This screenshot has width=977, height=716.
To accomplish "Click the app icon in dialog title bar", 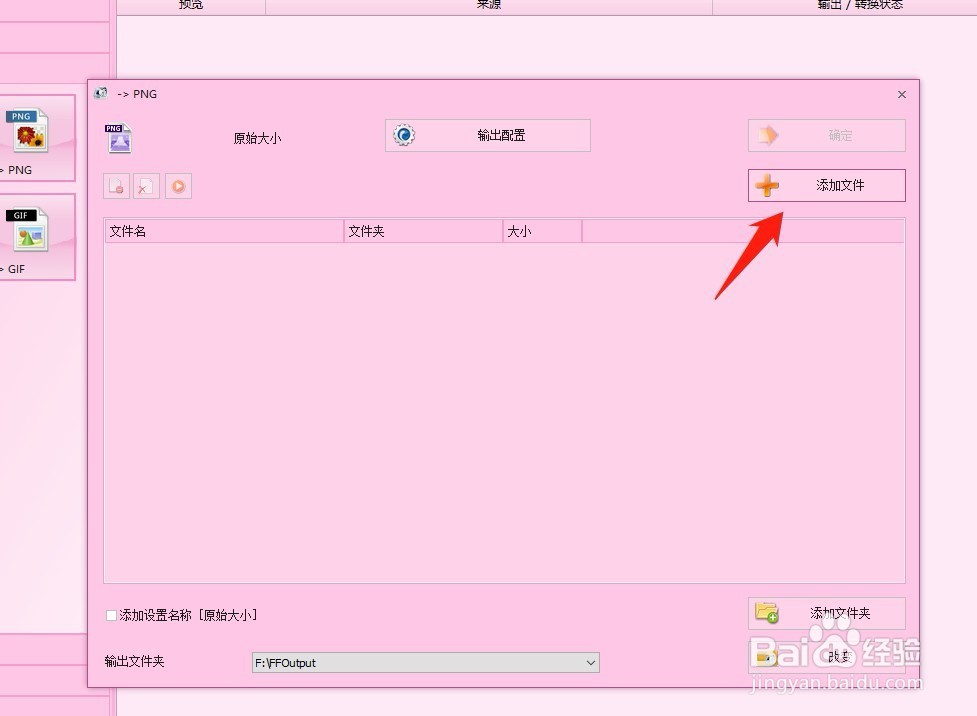I will (x=100, y=93).
